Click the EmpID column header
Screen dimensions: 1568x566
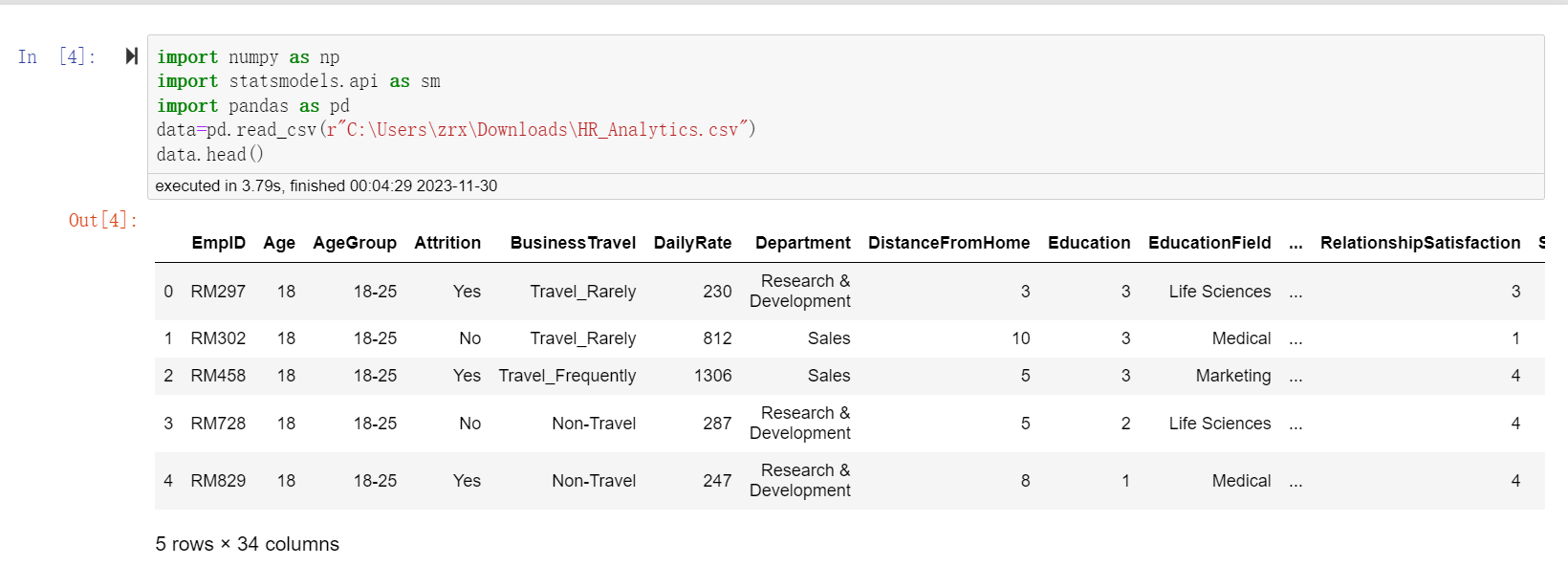[x=218, y=243]
